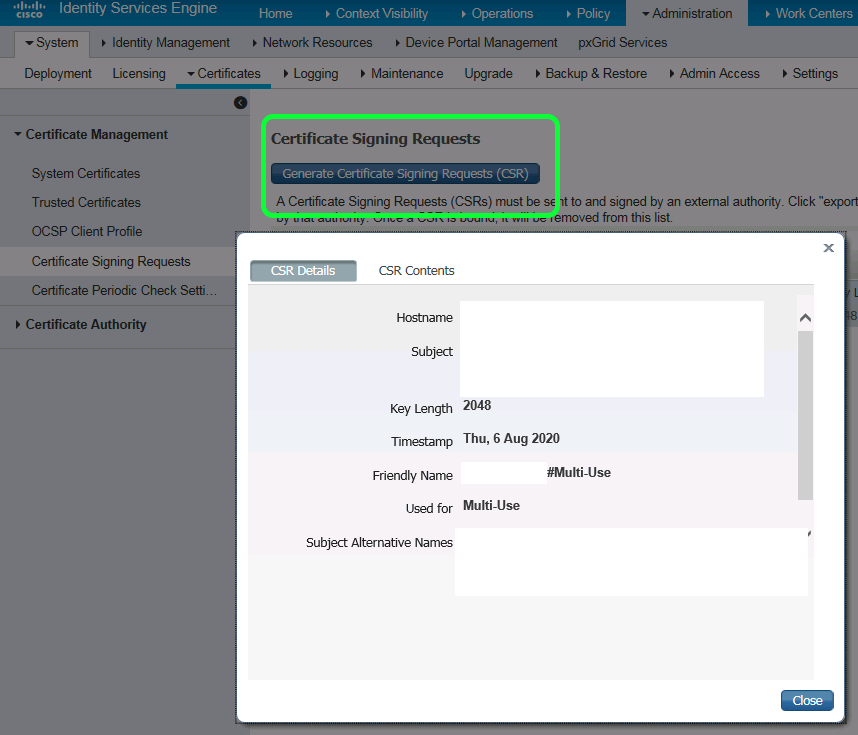
Task: Click the Cisco logo icon
Action: tap(29, 10)
